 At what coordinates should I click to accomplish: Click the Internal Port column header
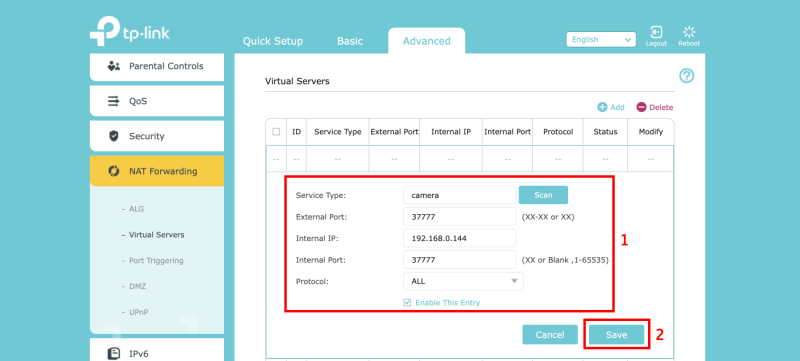[508, 132]
